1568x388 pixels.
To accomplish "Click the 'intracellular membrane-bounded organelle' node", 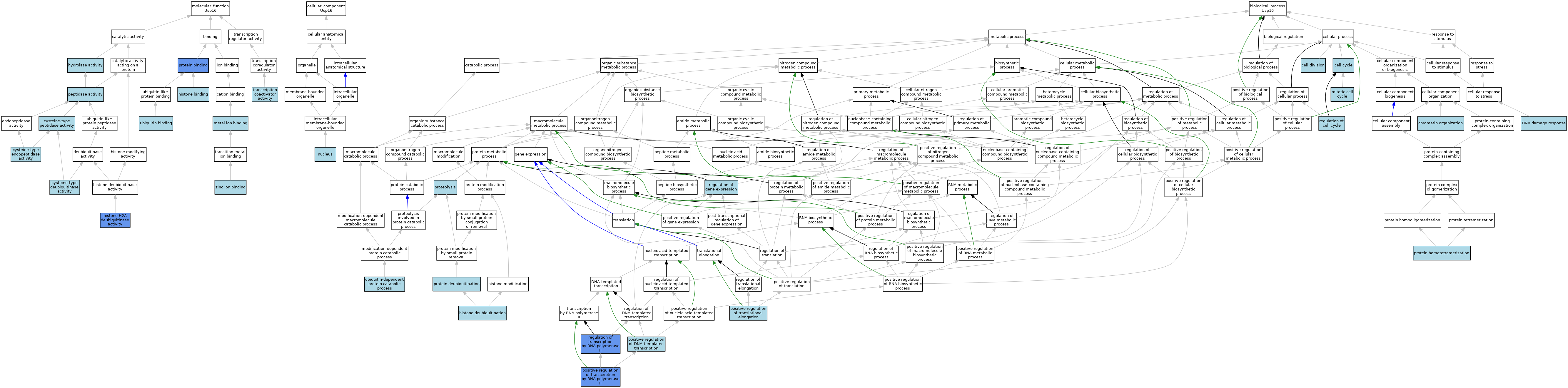I will tap(325, 123).
